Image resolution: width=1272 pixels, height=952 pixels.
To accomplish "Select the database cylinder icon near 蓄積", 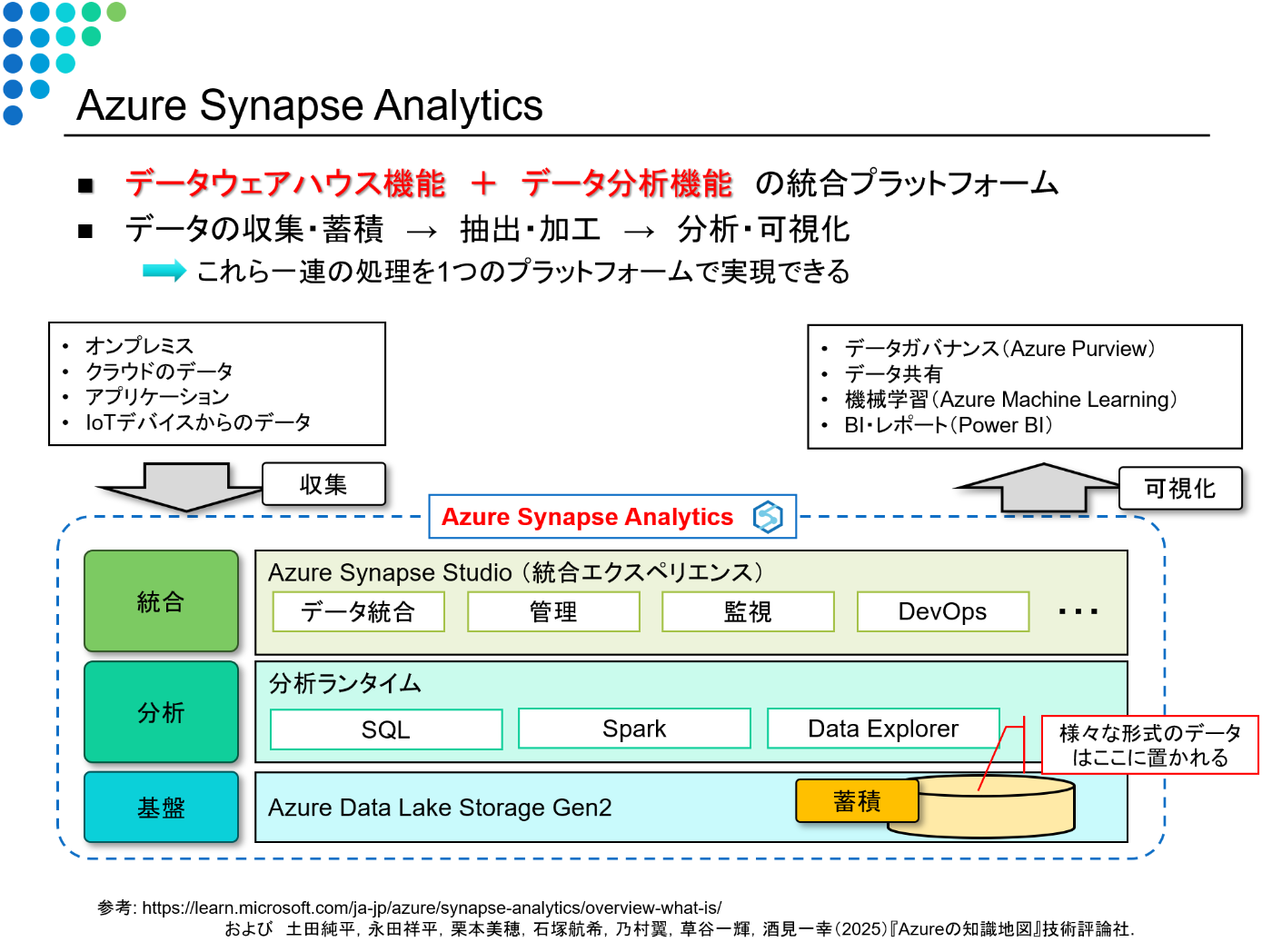I will [x=990, y=804].
